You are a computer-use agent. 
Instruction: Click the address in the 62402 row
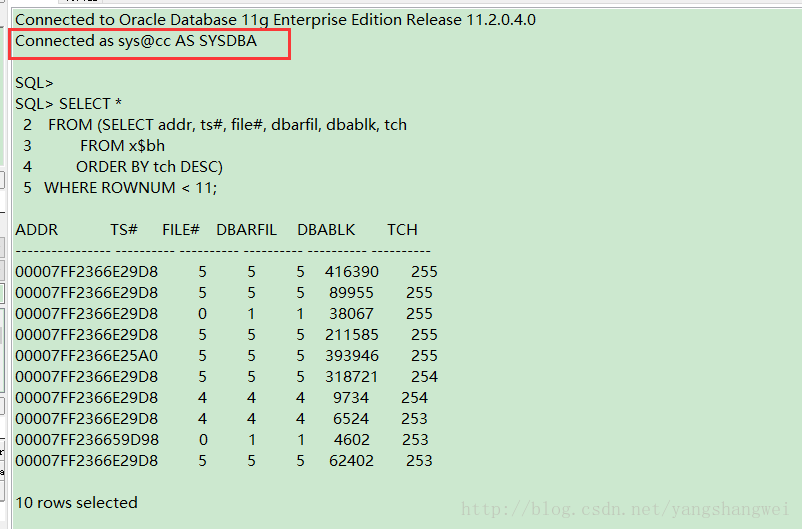pos(87,460)
